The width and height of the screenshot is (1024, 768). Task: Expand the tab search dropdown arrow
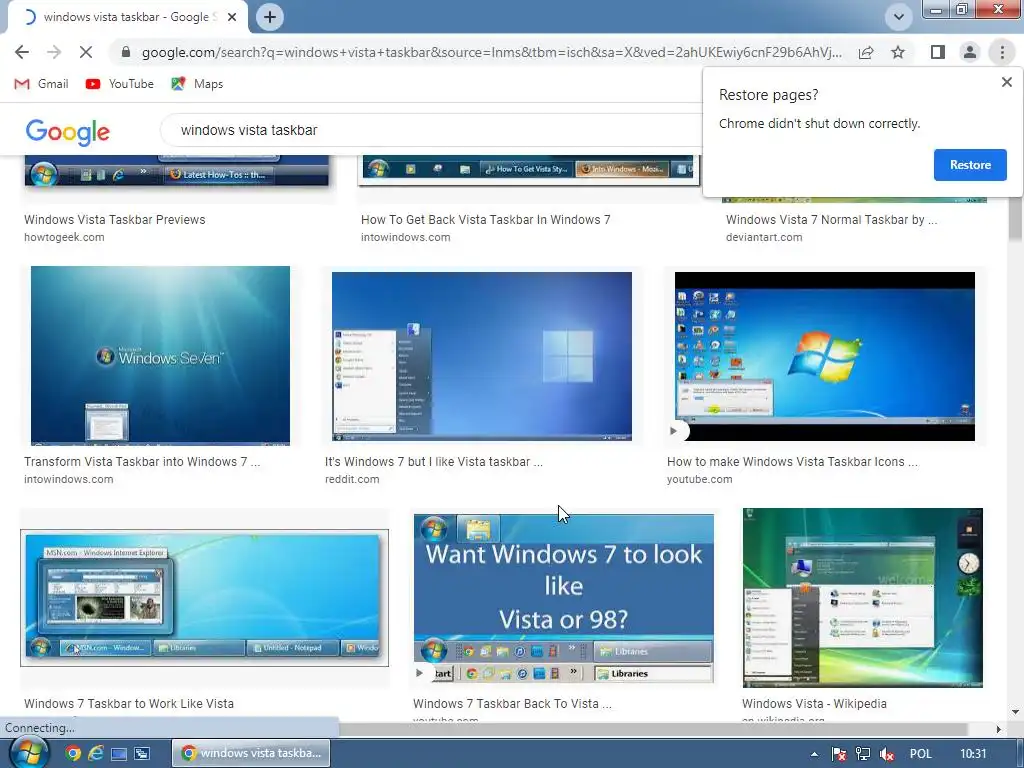pyautogui.click(x=899, y=17)
